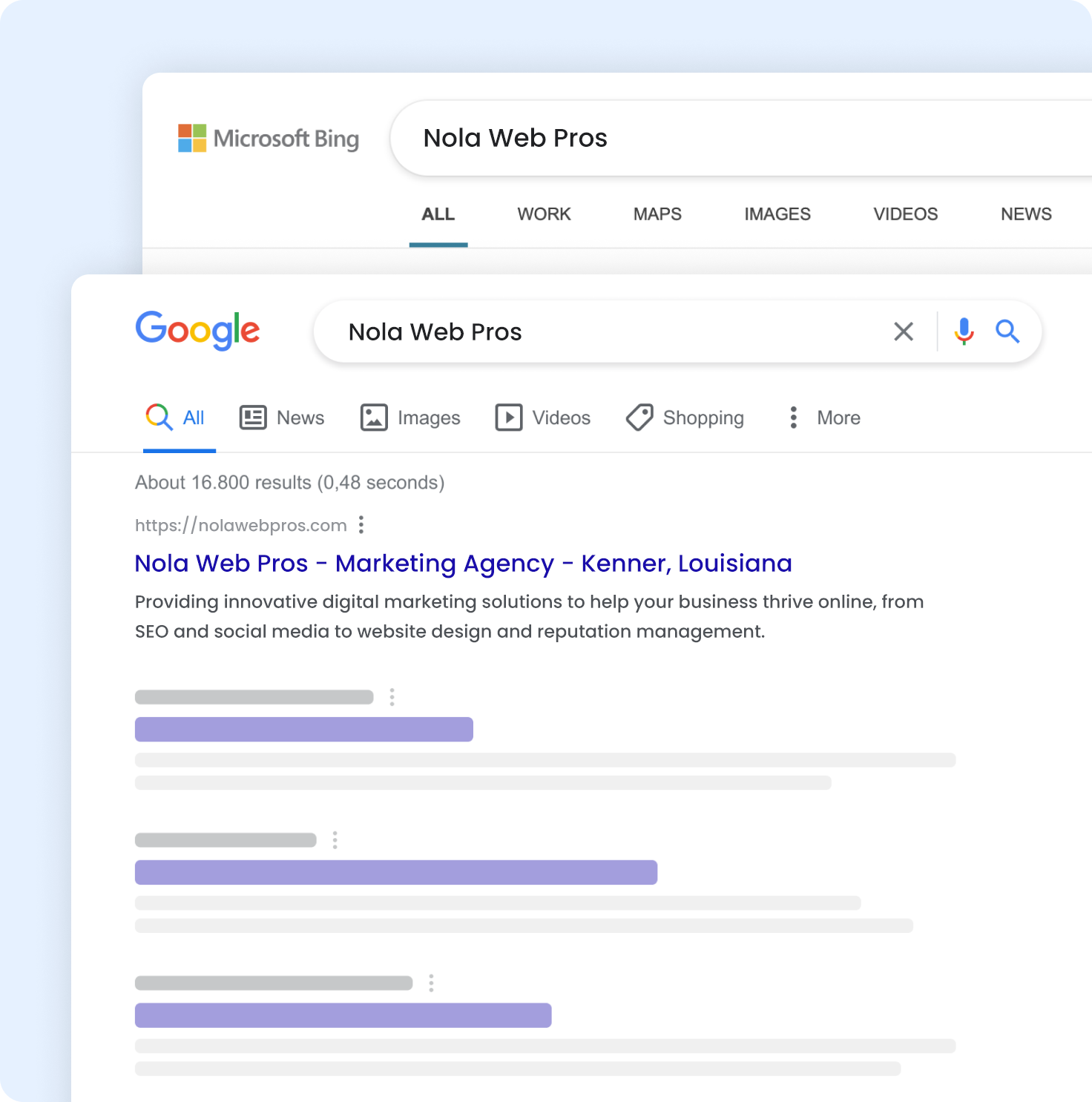The width and height of the screenshot is (1092, 1102).
Task: Click the multicolor search icon beside All
Action: tap(159, 417)
